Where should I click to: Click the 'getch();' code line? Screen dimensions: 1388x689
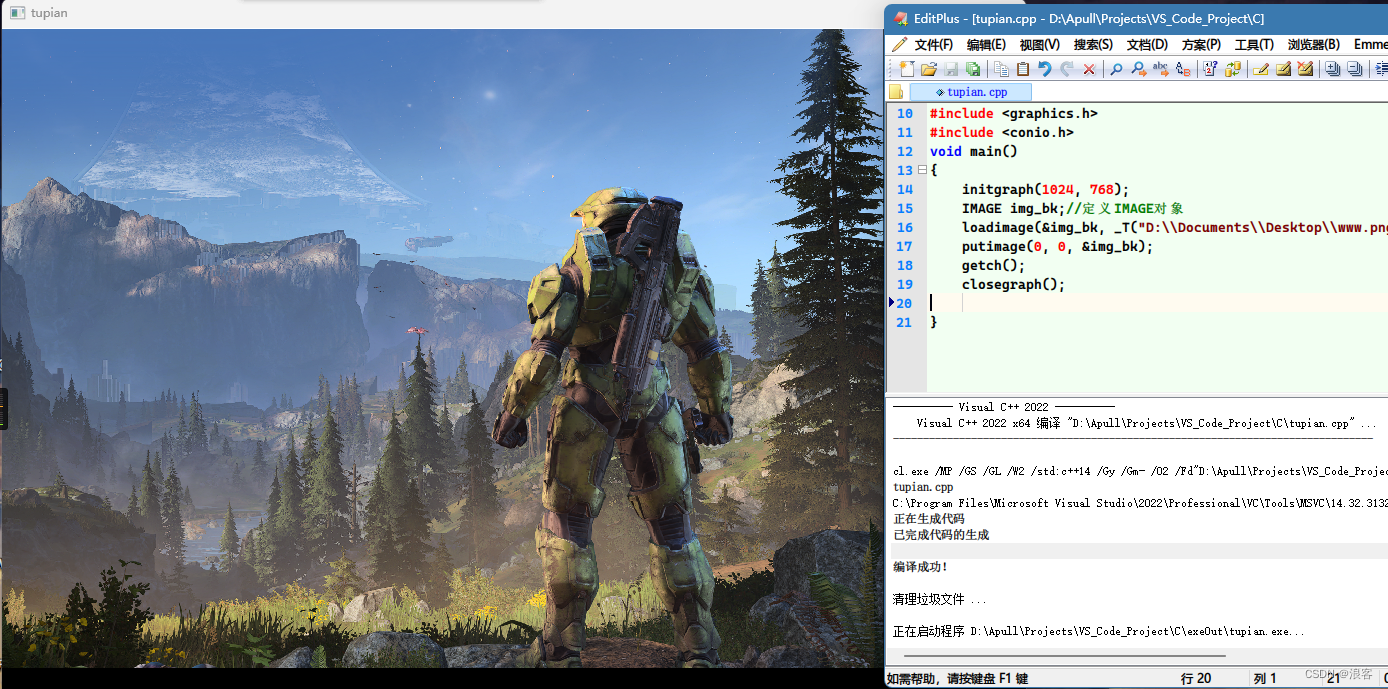pyautogui.click(x=993, y=266)
